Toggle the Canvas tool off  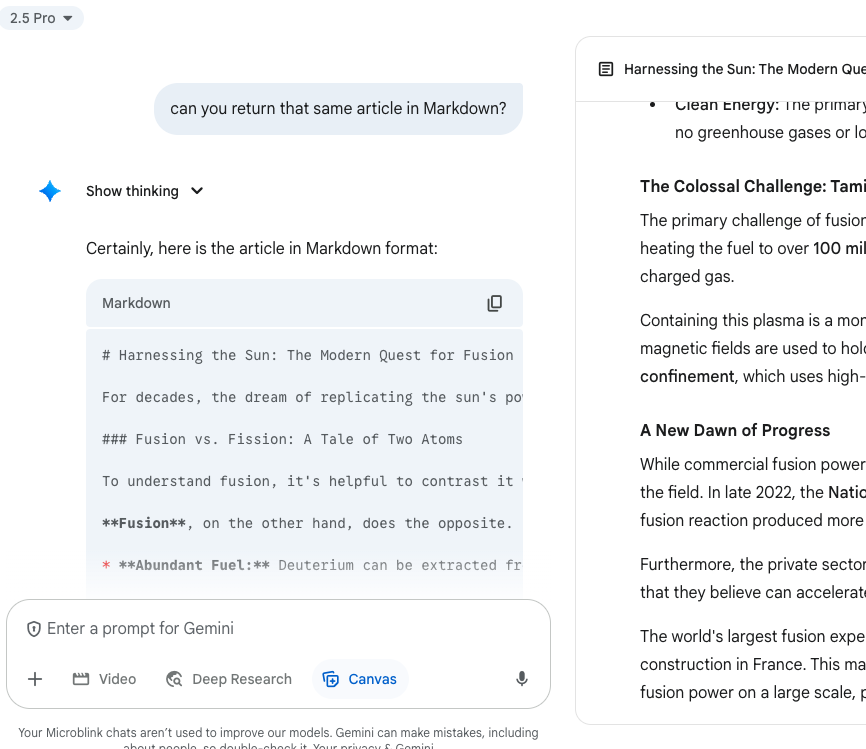(360, 679)
